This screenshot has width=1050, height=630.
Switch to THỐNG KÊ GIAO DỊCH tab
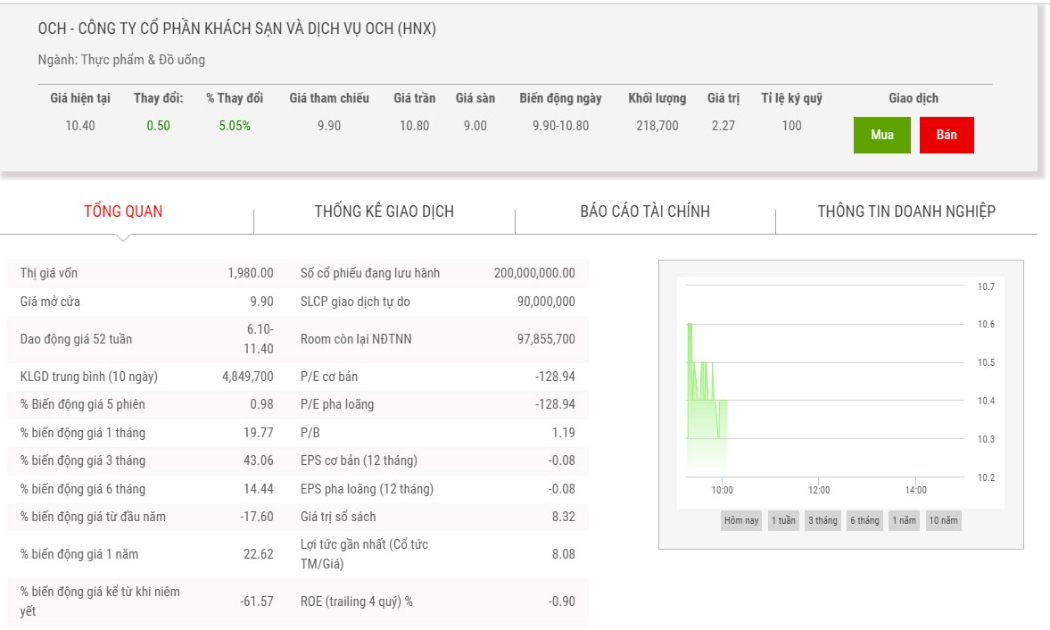(x=384, y=212)
